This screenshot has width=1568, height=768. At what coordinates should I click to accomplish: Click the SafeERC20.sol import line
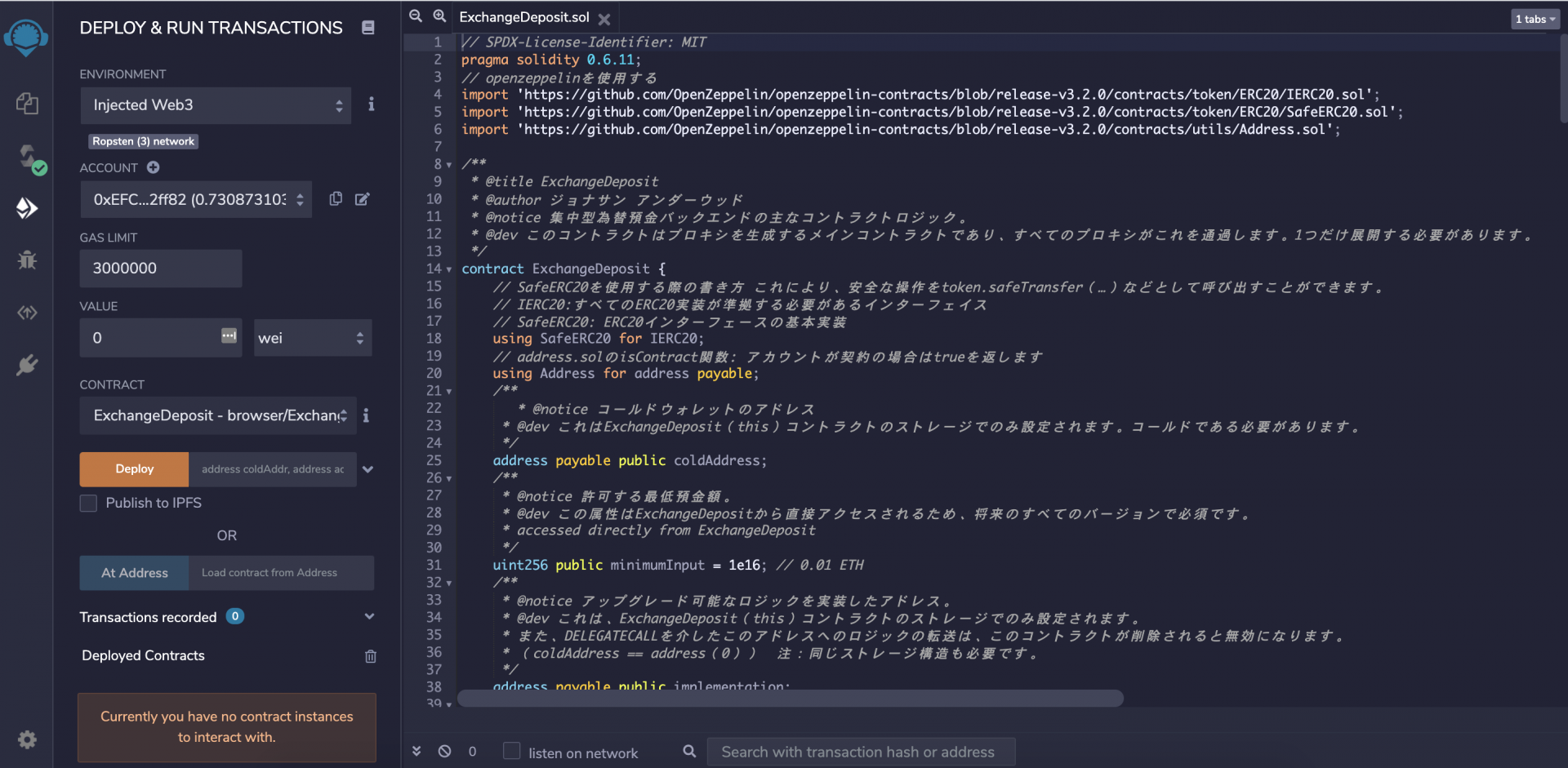[932, 112]
